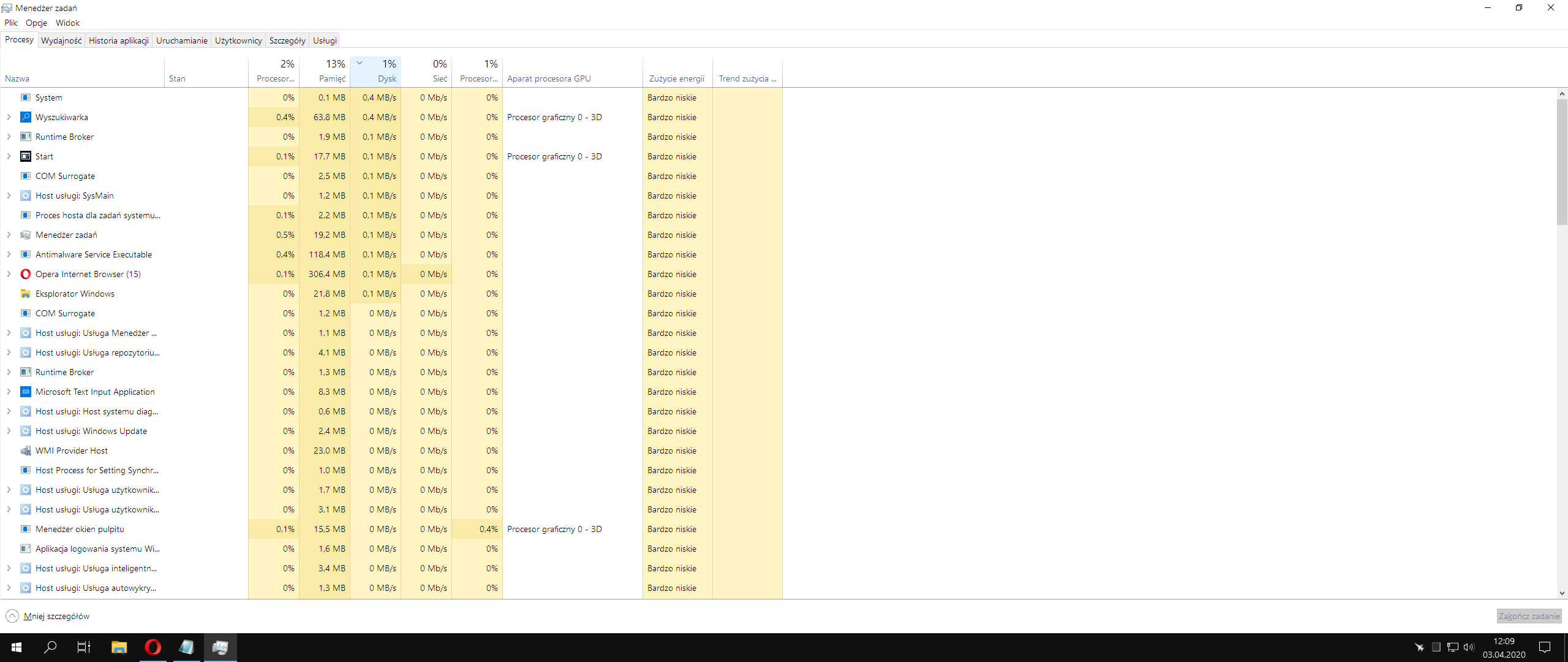
Task: Click the Opera Internet Browser process icon
Action: (x=26, y=274)
